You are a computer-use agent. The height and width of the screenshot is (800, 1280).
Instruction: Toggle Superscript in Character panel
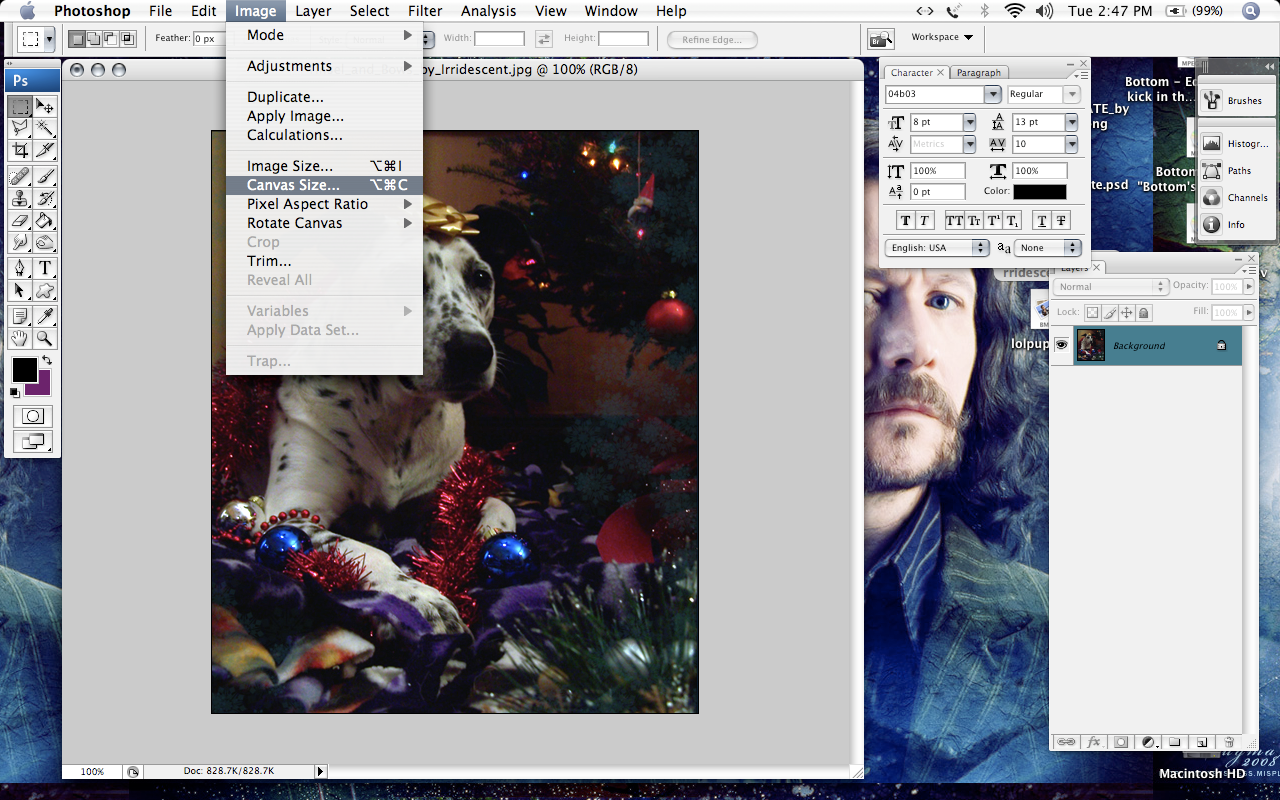pyautogui.click(x=993, y=221)
